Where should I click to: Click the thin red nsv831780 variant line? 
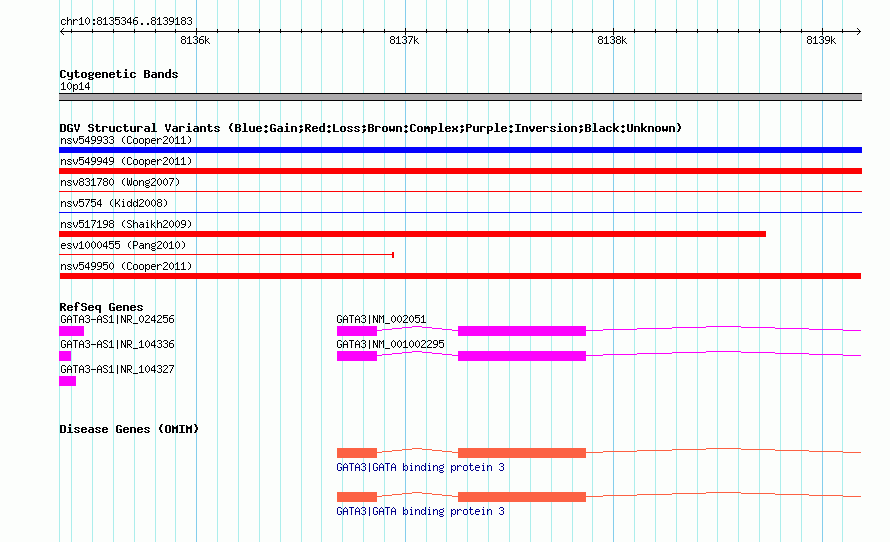point(460,192)
